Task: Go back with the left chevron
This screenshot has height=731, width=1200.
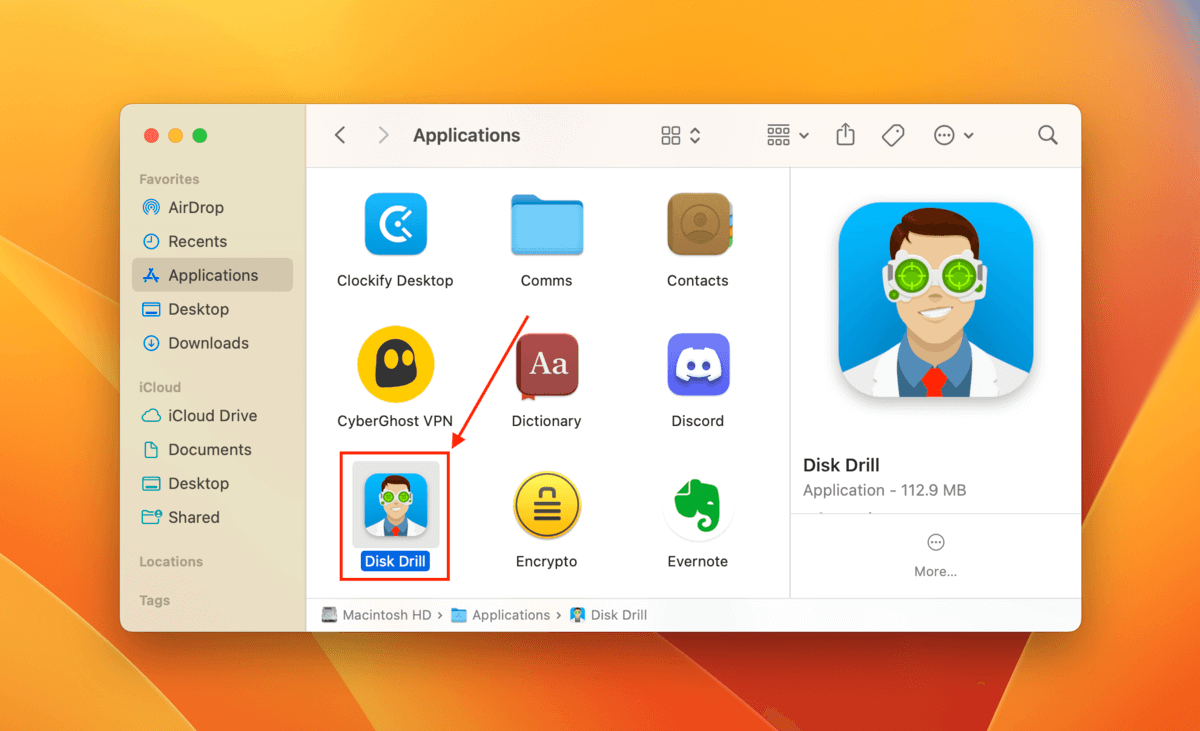Action: (x=340, y=135)
